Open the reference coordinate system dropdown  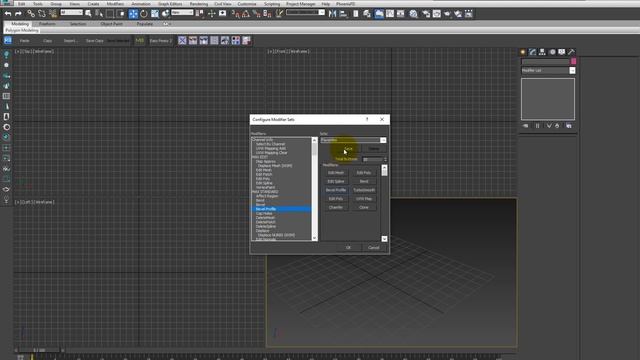(182, 13)
